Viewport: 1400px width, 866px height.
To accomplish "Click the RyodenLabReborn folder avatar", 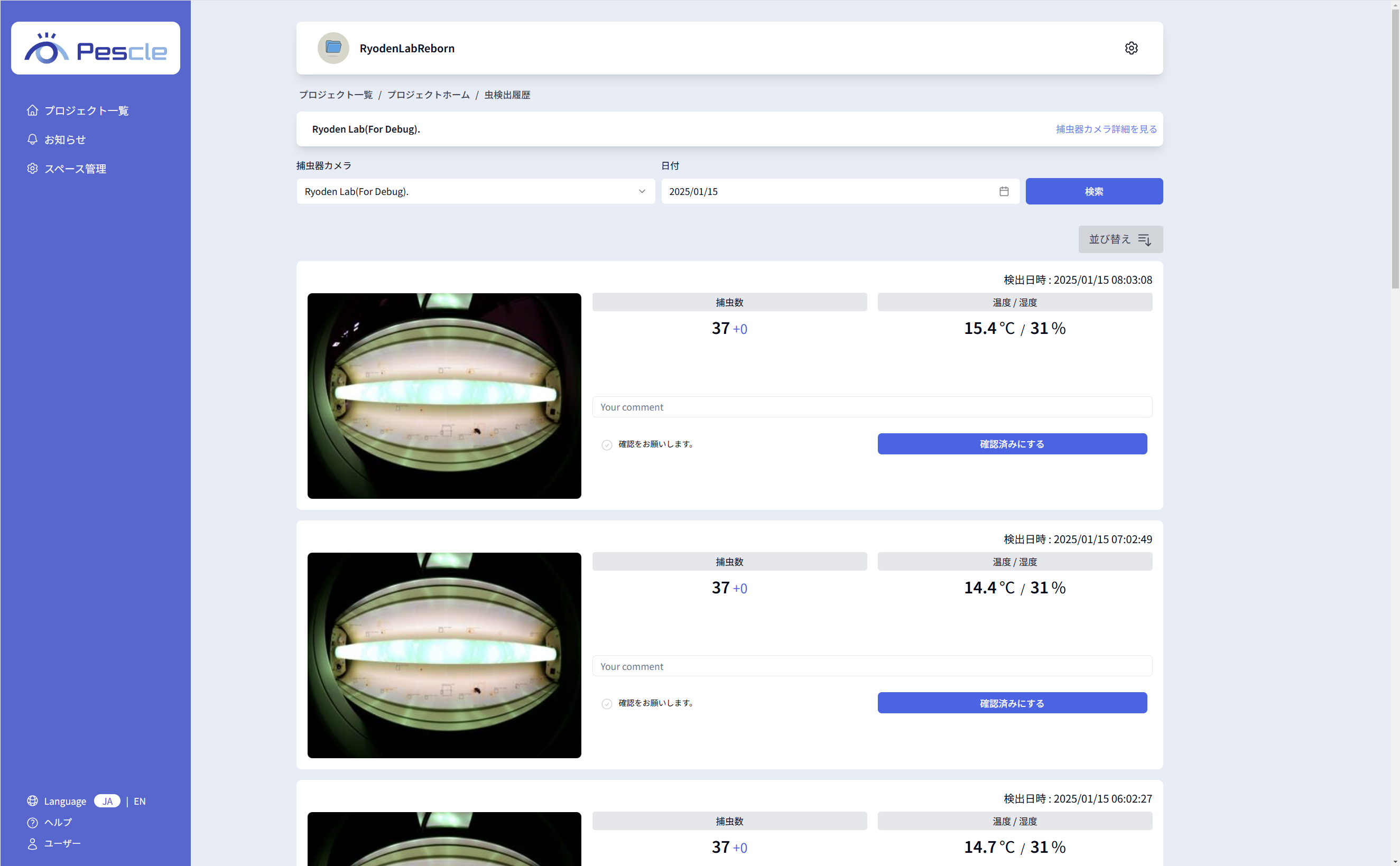I will point(333,48).
